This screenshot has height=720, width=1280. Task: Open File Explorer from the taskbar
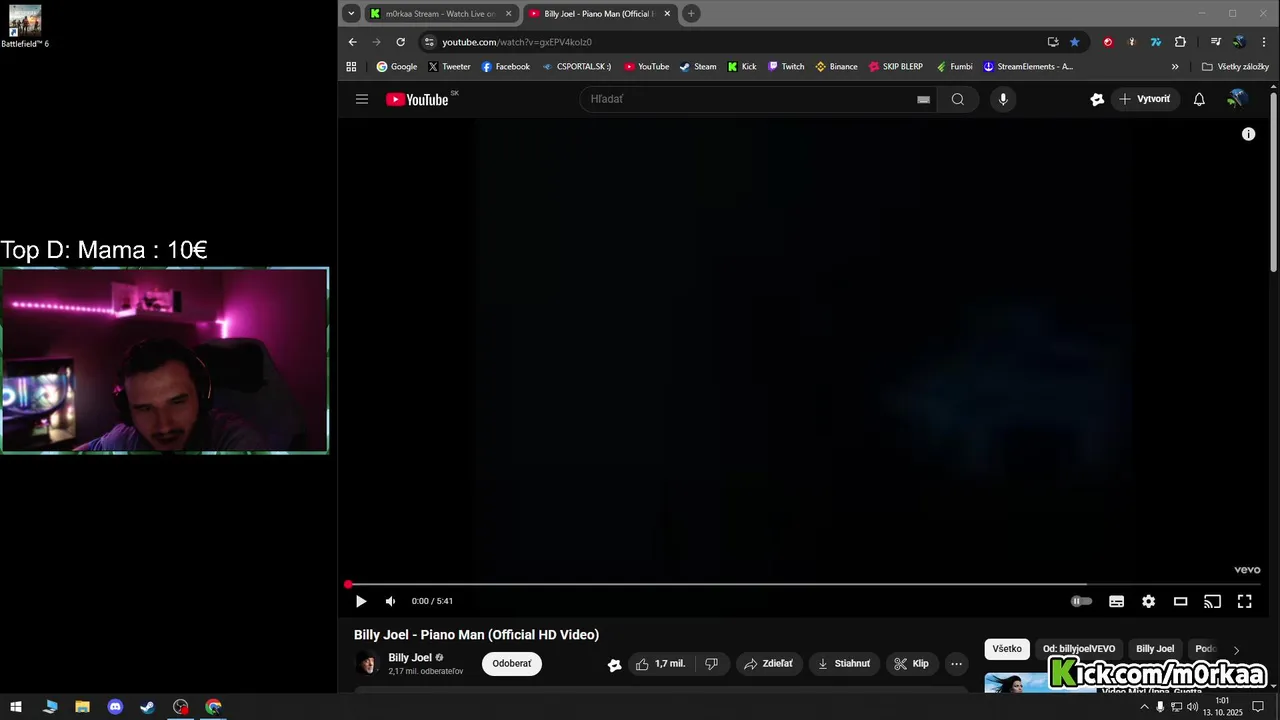82,707
